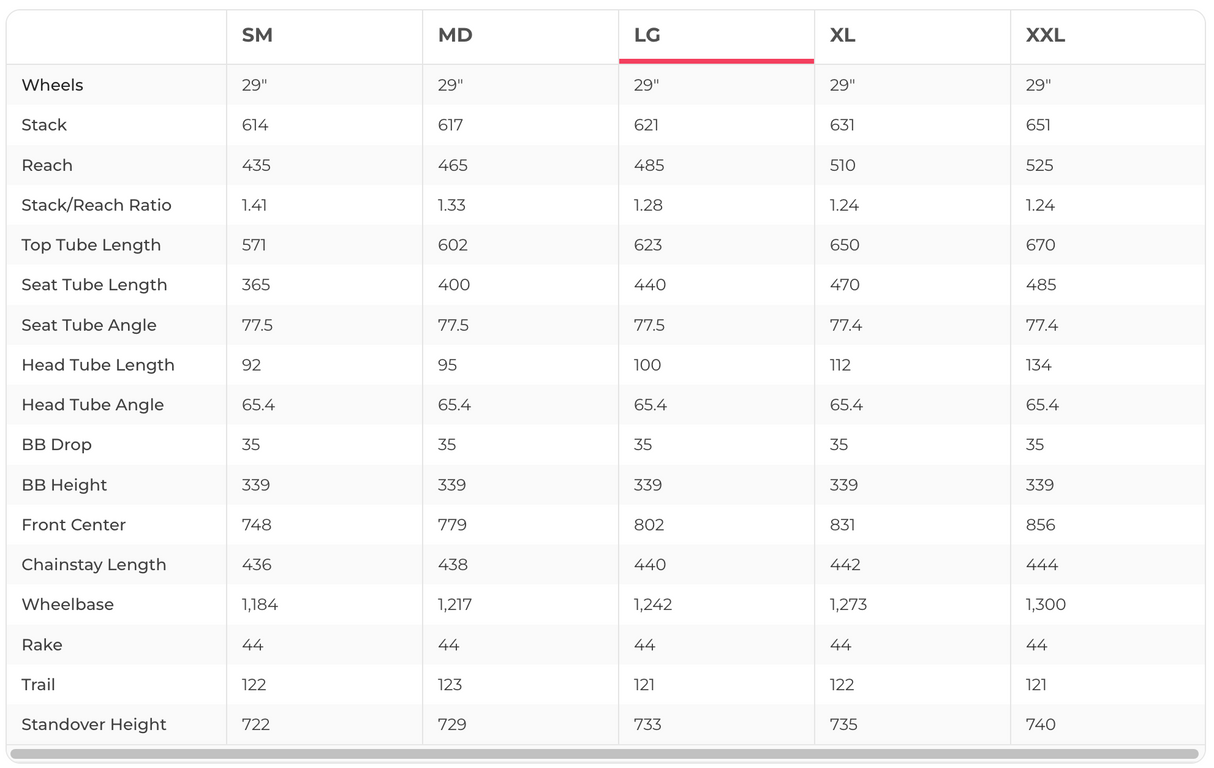Image resolution: width=1214 pixels, height=768 pixels.
Task: Click the MD Front Center value 779
Action: click(453, 525)
